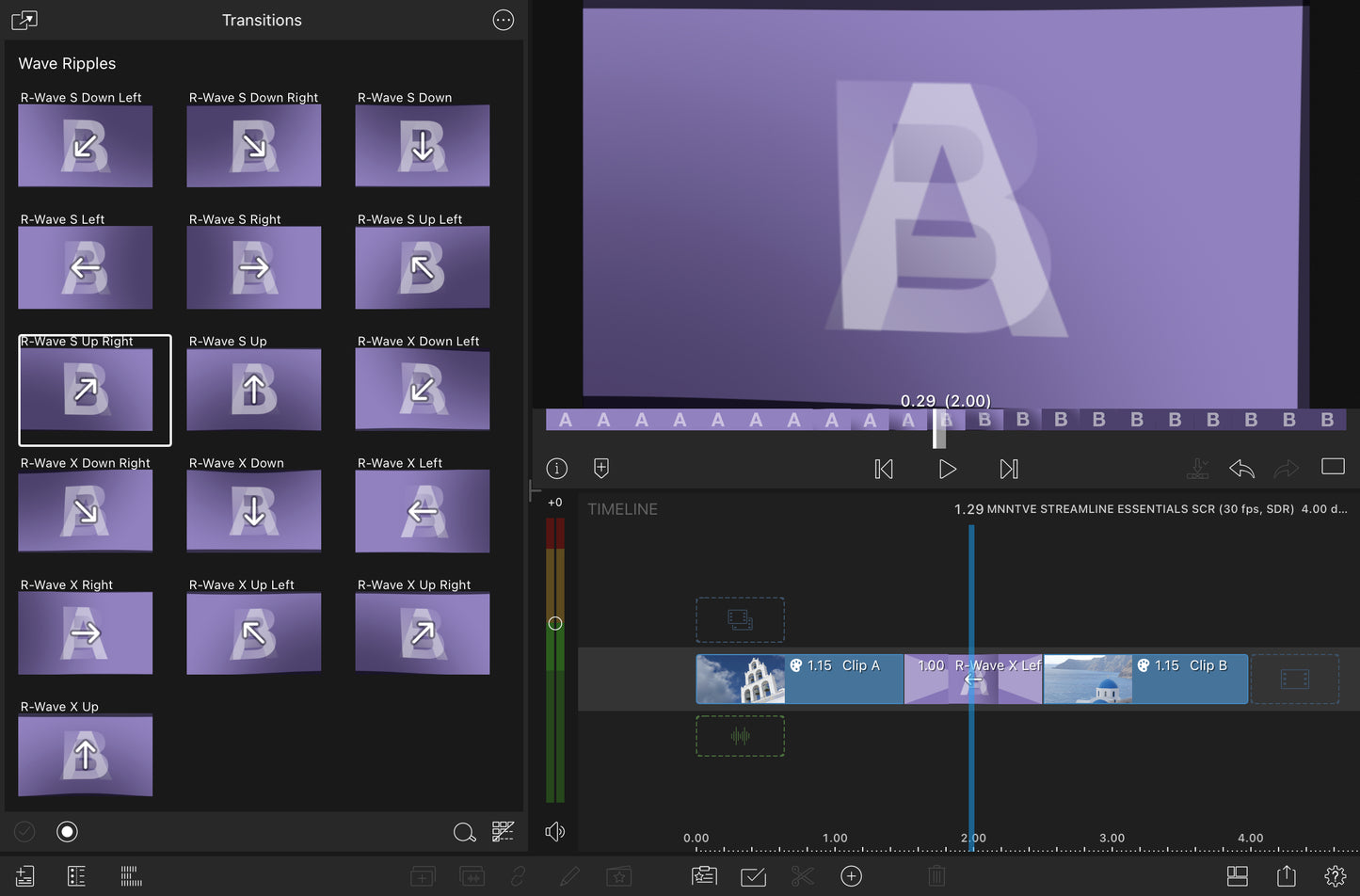Select the R-Wave S Down Left transition
The width and height of the screenshot is (1360, 896).
pyautogui.click(x=85, y=146)
